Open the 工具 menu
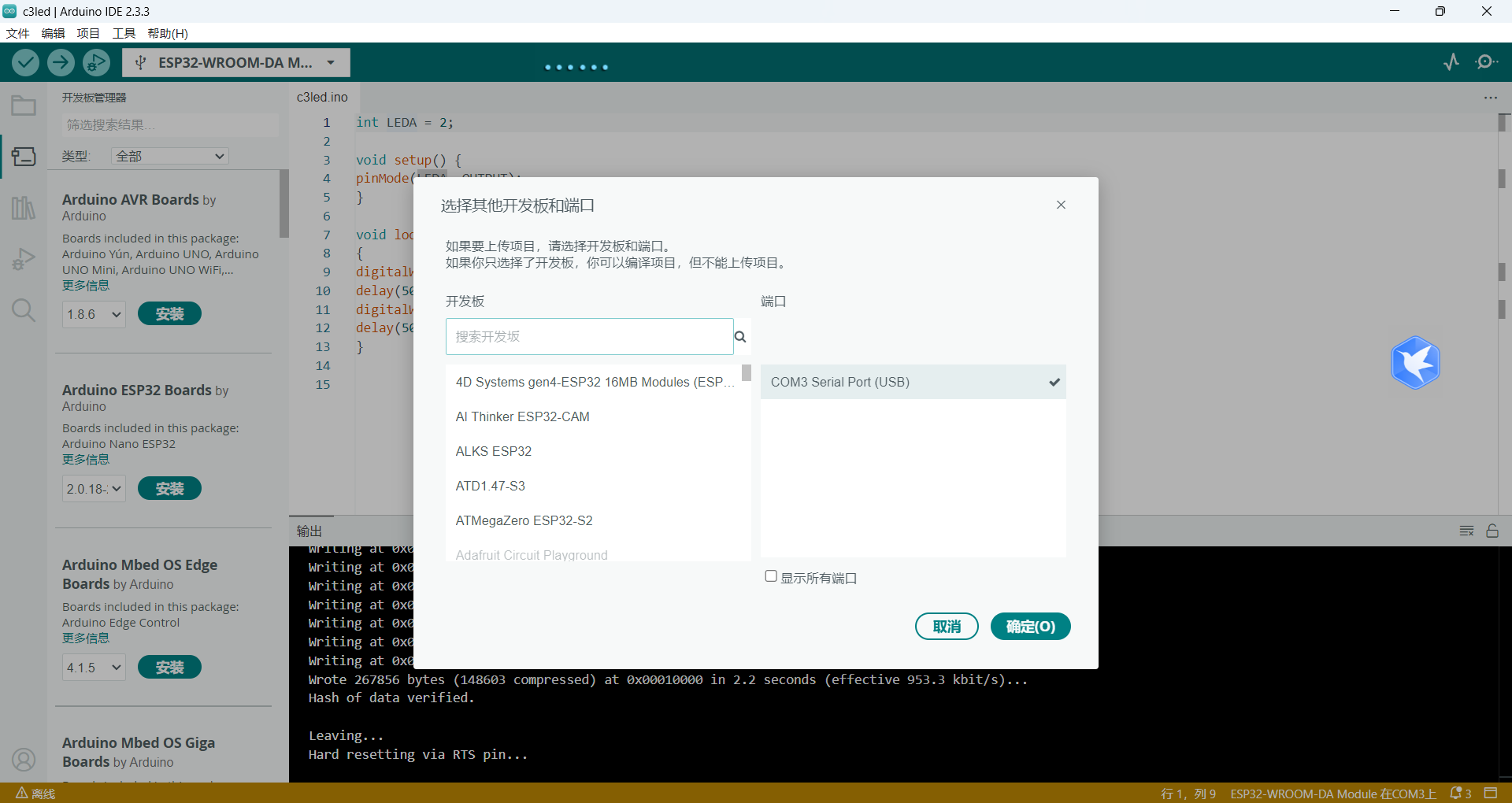 [x=124, y=33]
